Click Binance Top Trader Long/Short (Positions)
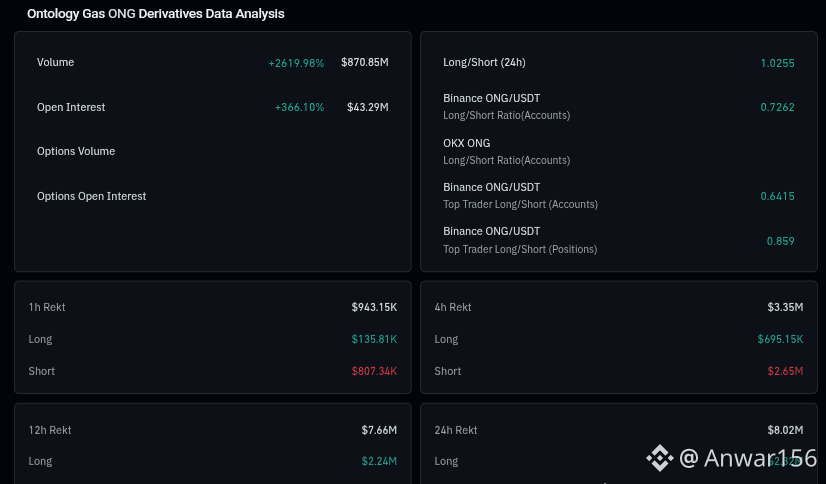 618,240
